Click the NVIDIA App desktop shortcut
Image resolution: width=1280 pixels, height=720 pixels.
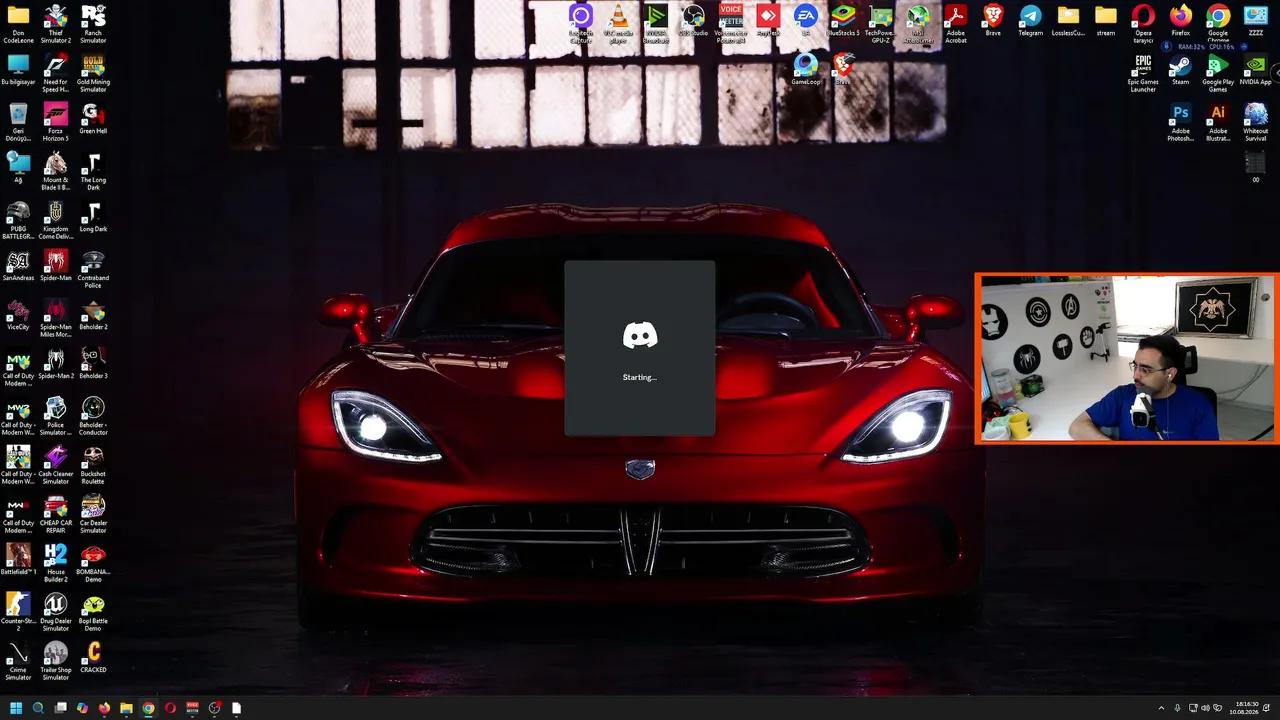pyautogui.click(x=1255, y=69)
